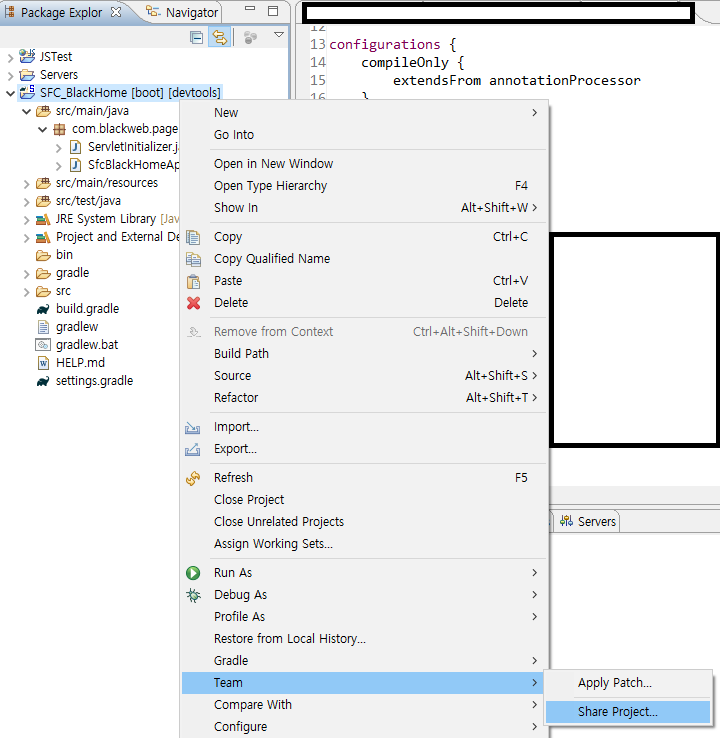Toggle Link with Editor button
The height and width of the screenshot is (738, 720).
pyautogui.click(x=219, y=37)
